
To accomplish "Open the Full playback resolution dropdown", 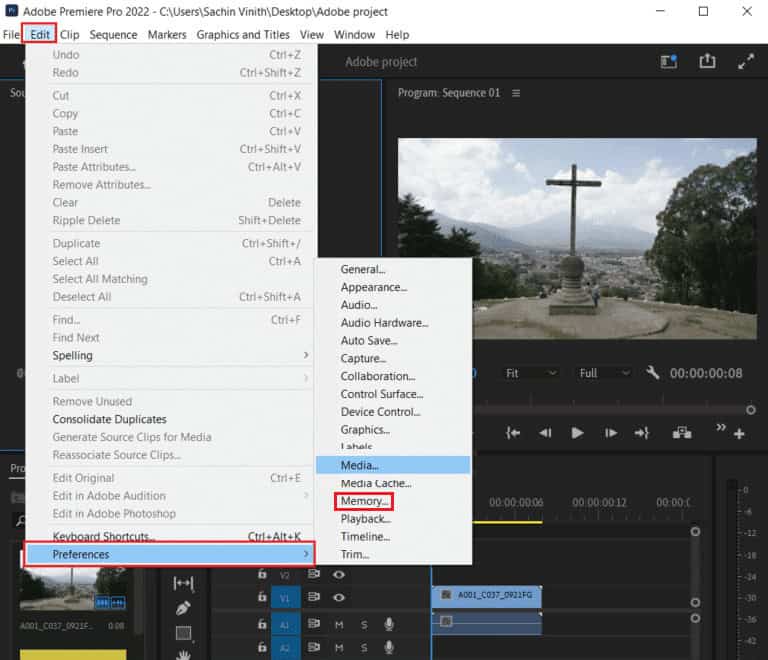I will pyautogui.click(x=604, y=373).
